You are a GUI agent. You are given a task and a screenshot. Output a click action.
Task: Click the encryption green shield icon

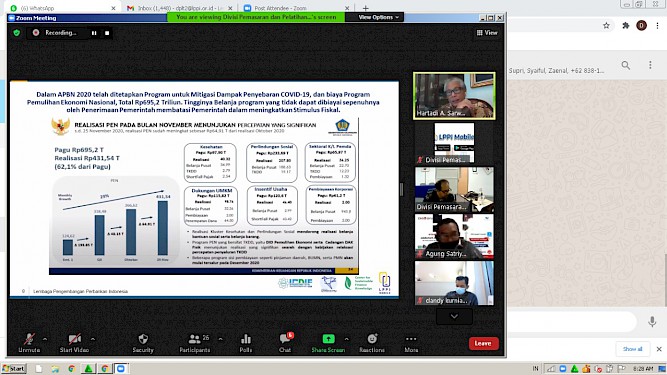[17, 33]
